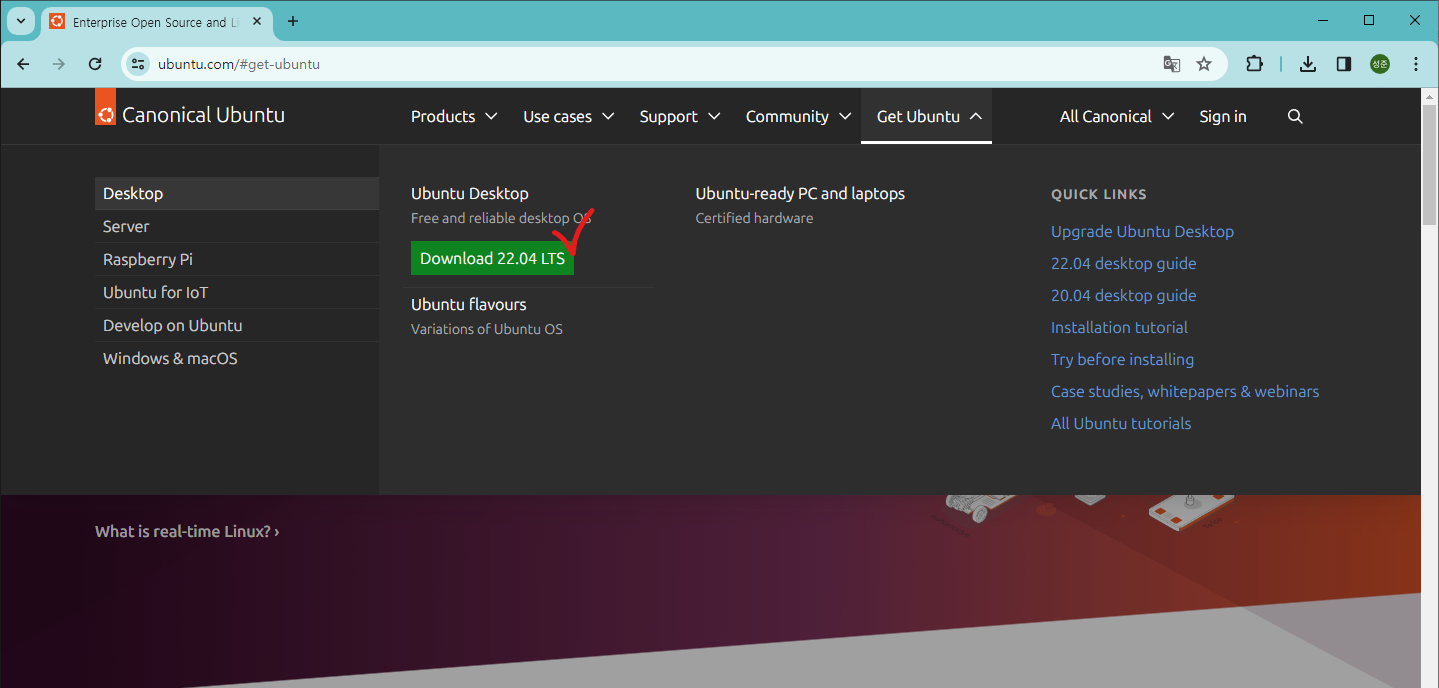The image size is (1439, 688).
Task: Click the Download 22.04 LTS button
Action: pyautogui.click(x=492, y=258)
